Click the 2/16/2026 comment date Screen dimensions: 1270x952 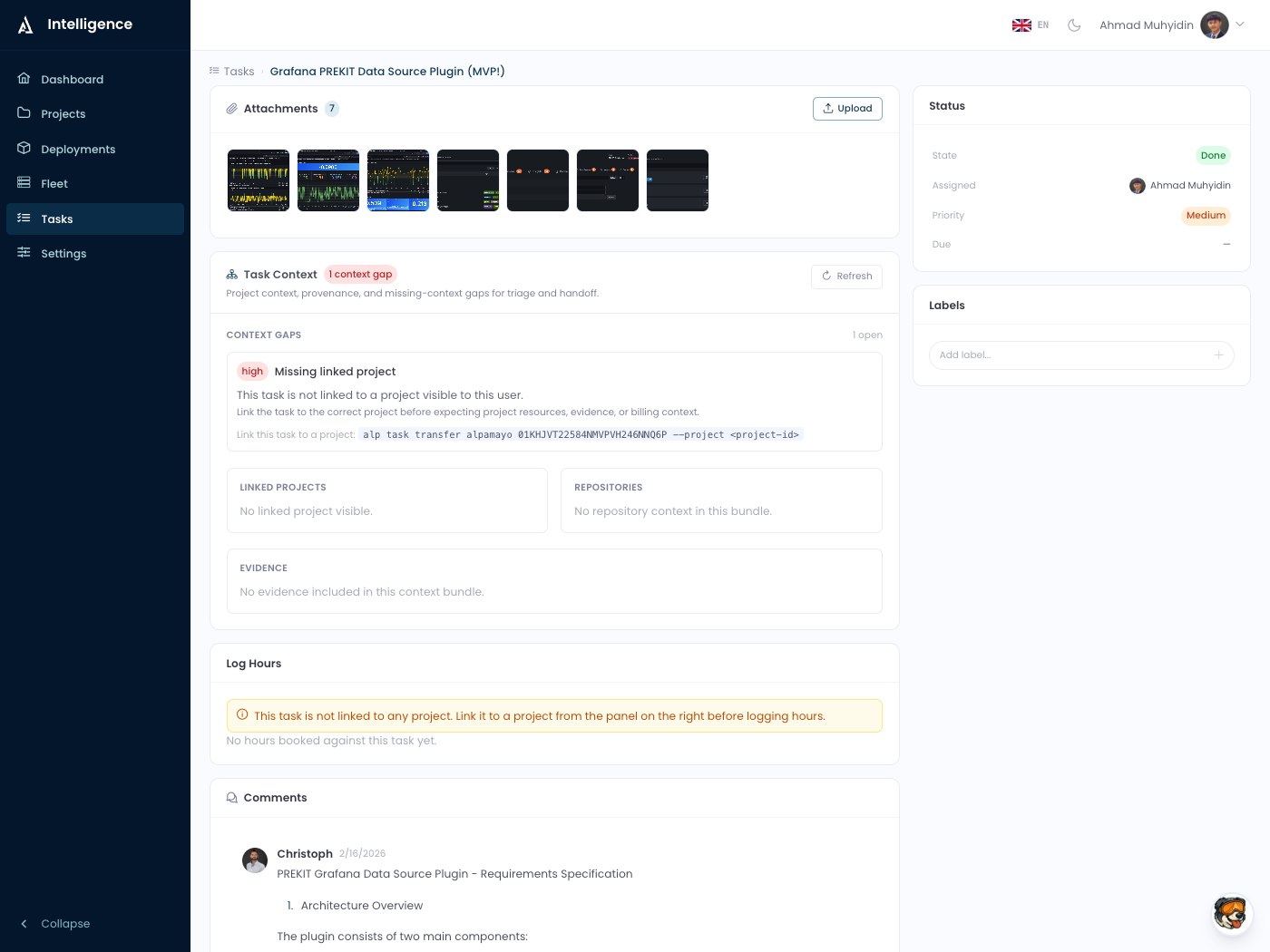362,854
